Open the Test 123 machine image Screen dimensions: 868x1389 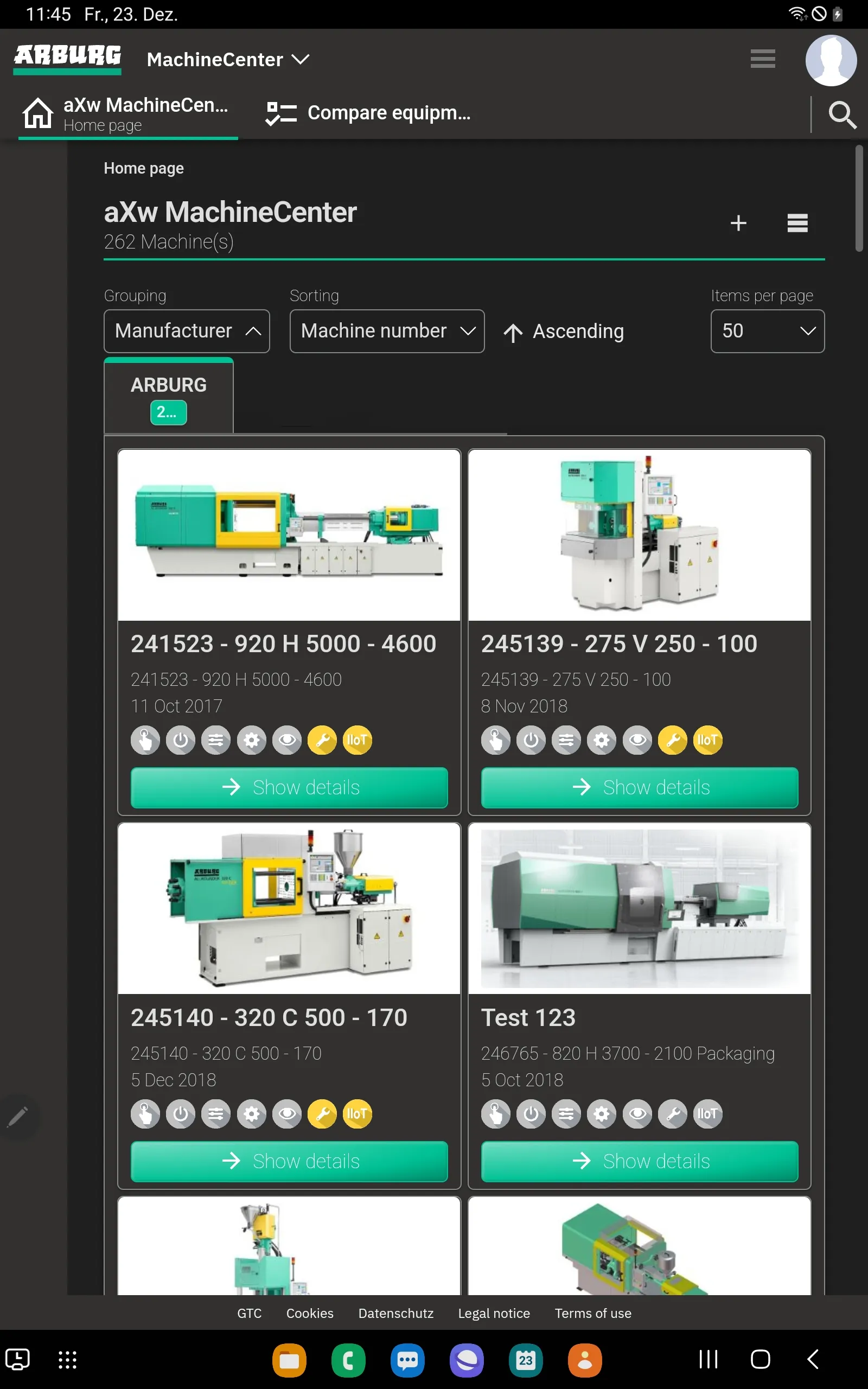(x=640, y=909)
